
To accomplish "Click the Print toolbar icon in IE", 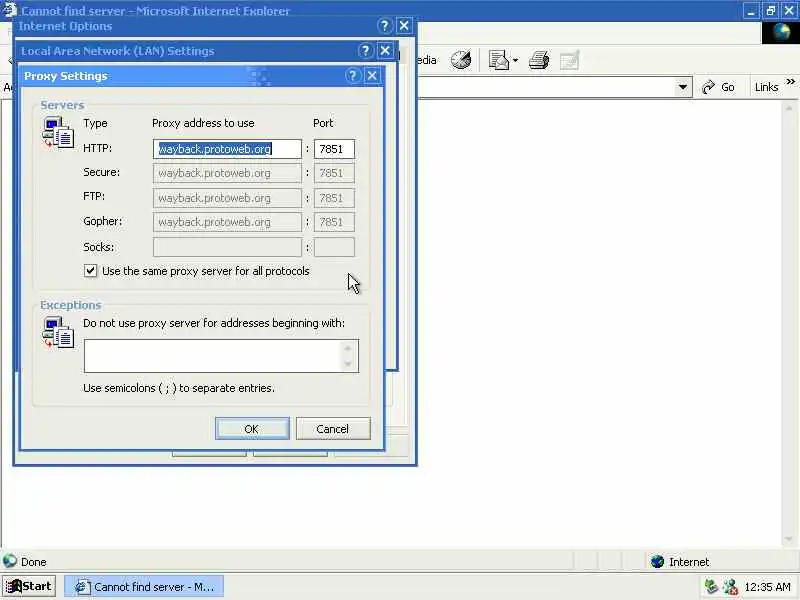I will [539, 60].
